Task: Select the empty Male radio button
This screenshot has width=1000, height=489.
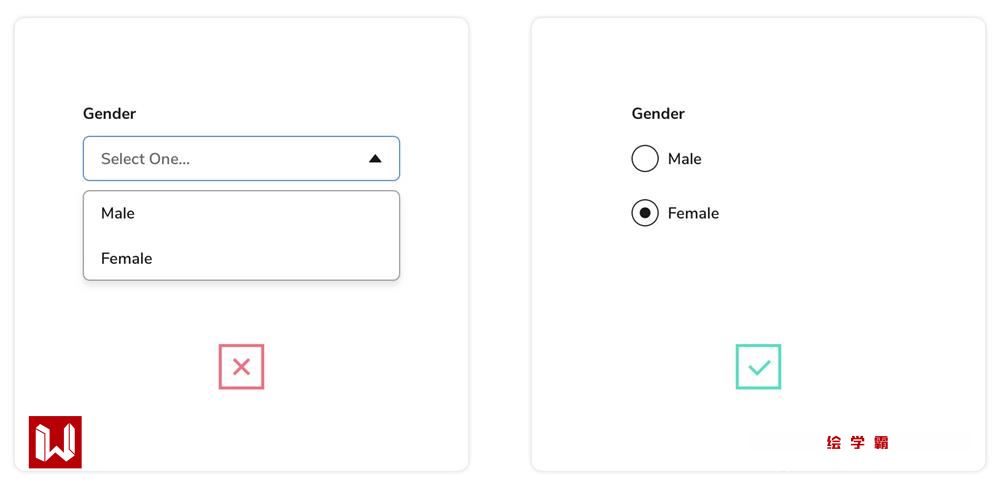Action: click(x=645, y=159)
